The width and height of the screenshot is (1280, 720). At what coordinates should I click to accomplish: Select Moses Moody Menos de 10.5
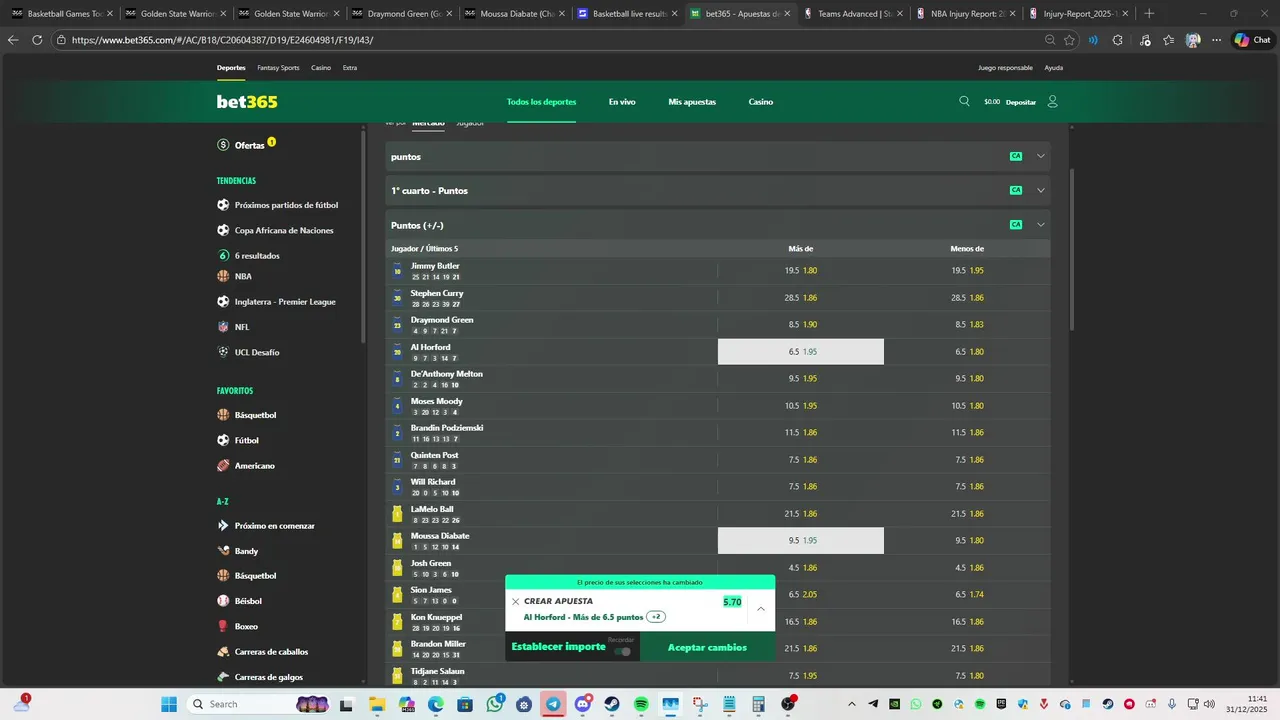(x=967, y=406)
